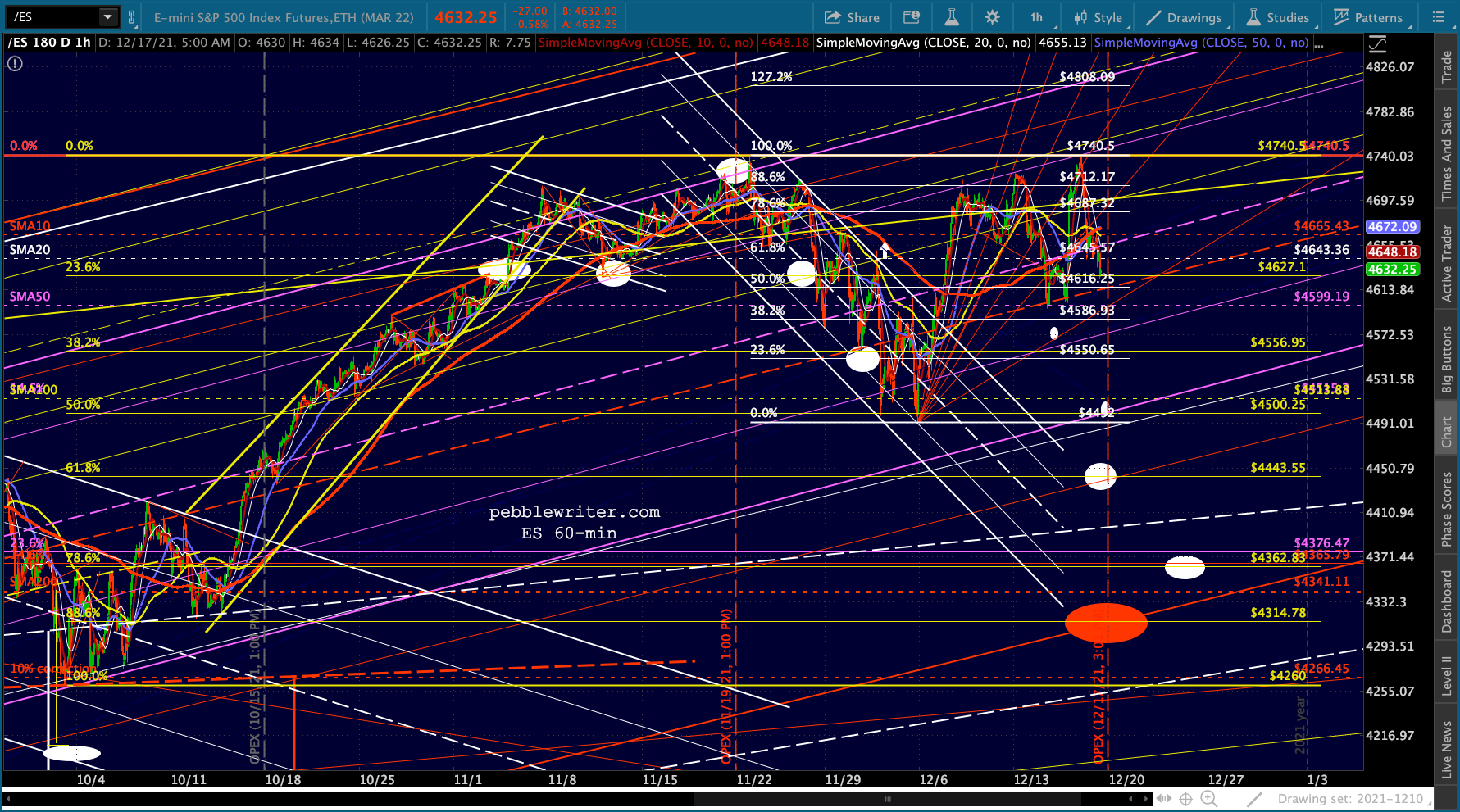Click the SMA20 label on the chart
The height and width of the screenshot is (812, 1460).
tap(30, 250)
